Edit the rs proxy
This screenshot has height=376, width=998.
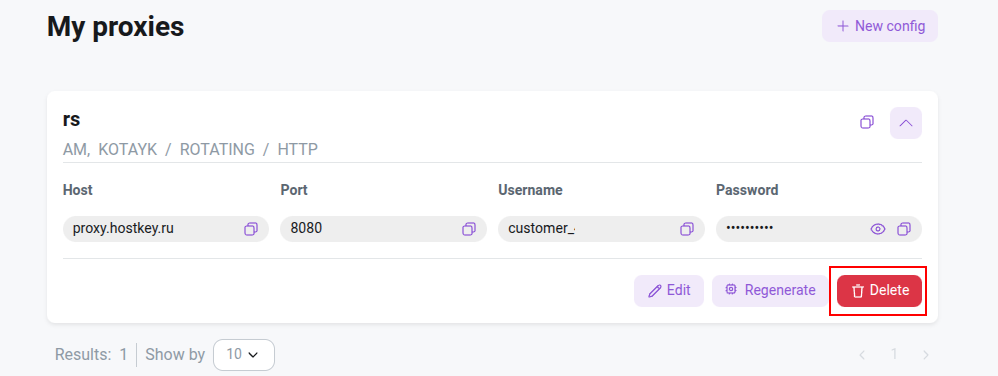click(x=669, y=291)
